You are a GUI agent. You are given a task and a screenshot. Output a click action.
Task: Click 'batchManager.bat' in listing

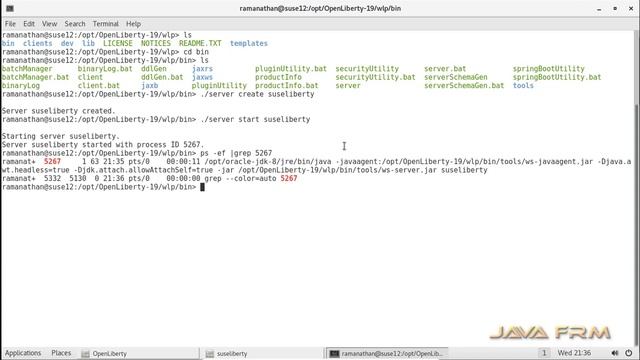(36, 77)
